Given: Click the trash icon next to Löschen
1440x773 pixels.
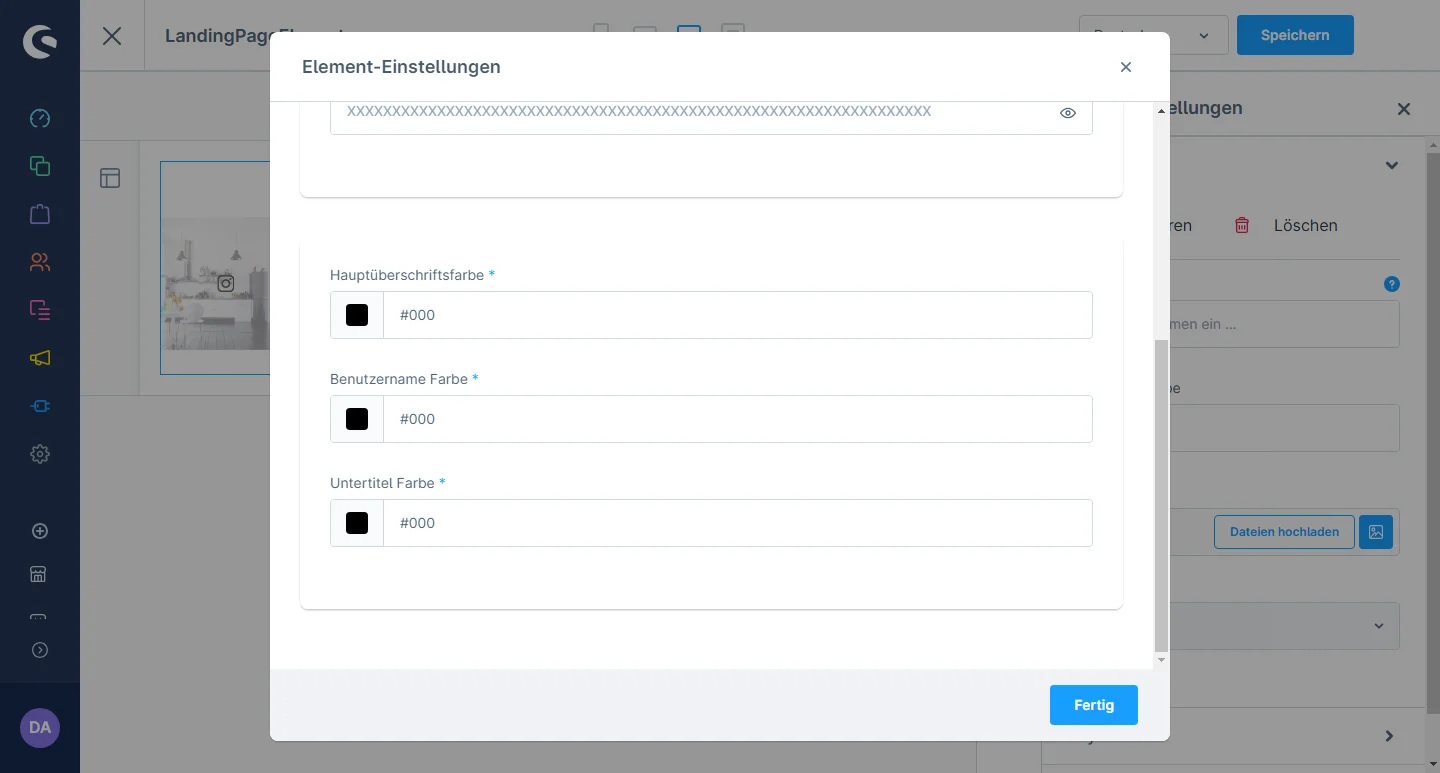Looking at the screenshot, I should coord(1242,225).
